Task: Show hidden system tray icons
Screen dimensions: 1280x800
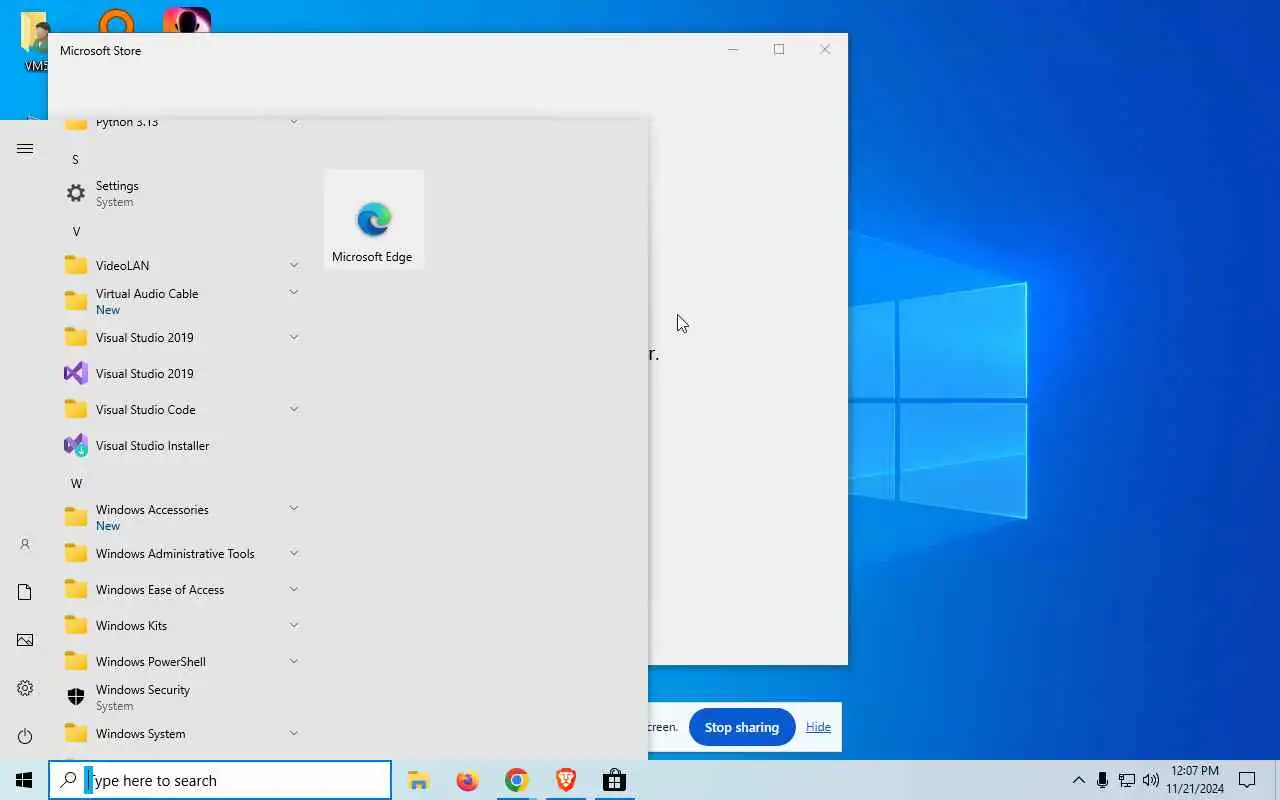Action: 1078,780
